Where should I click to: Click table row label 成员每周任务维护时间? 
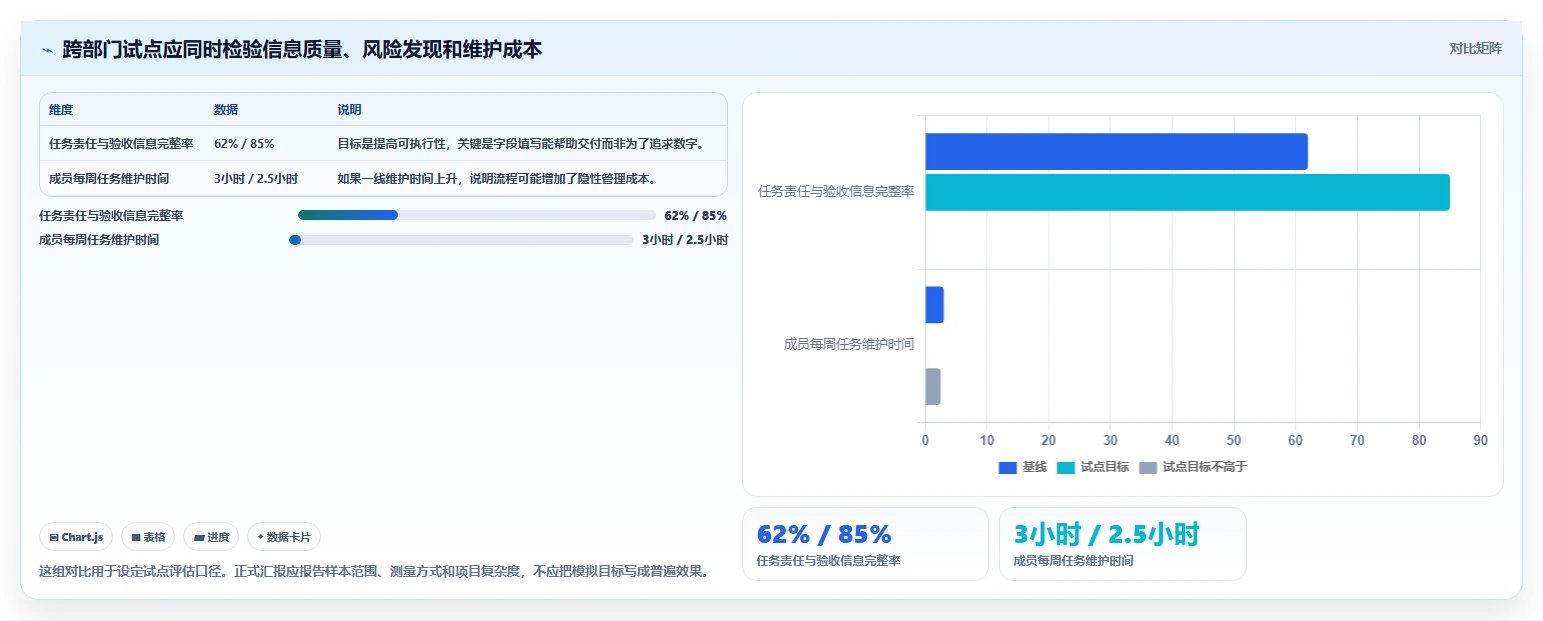109,179
